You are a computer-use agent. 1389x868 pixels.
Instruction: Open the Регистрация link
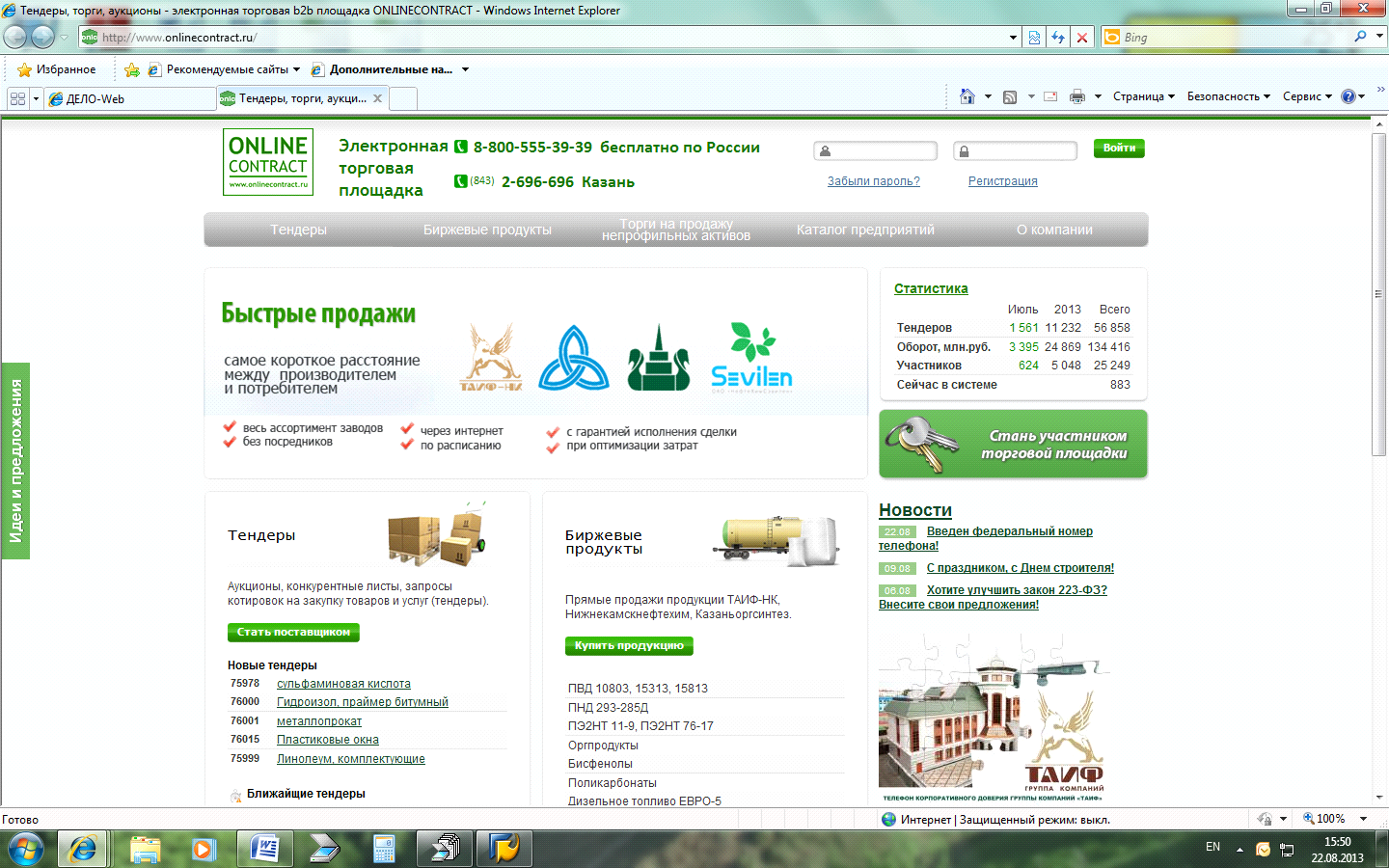[1003, 181]
